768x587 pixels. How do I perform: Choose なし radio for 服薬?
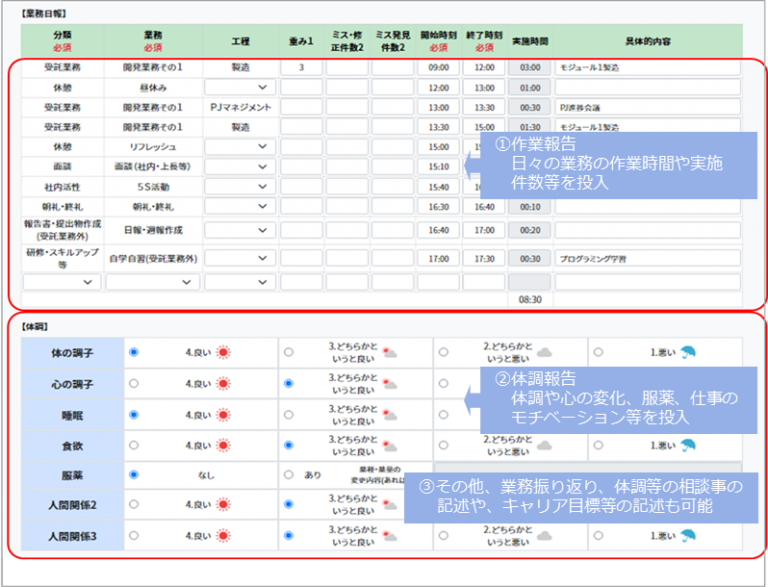click(x=134, y=475)
